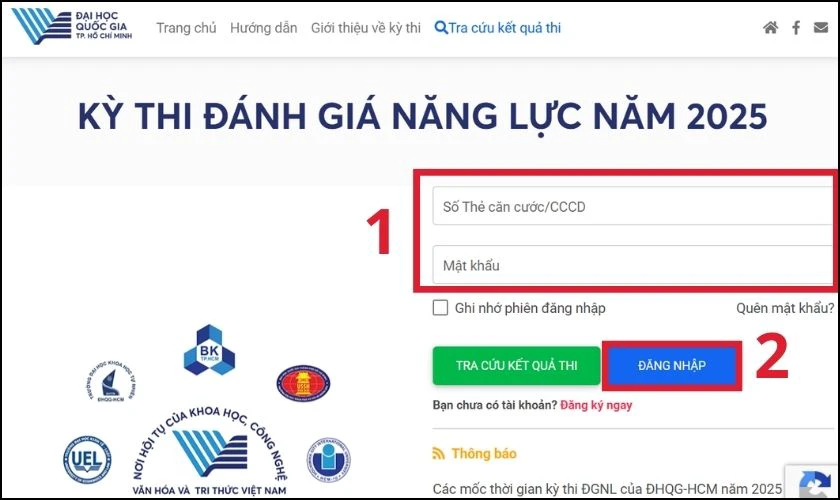840x500 pixels.
Task: Follow the Đăng ký ngay link
Action: point(596,405)
